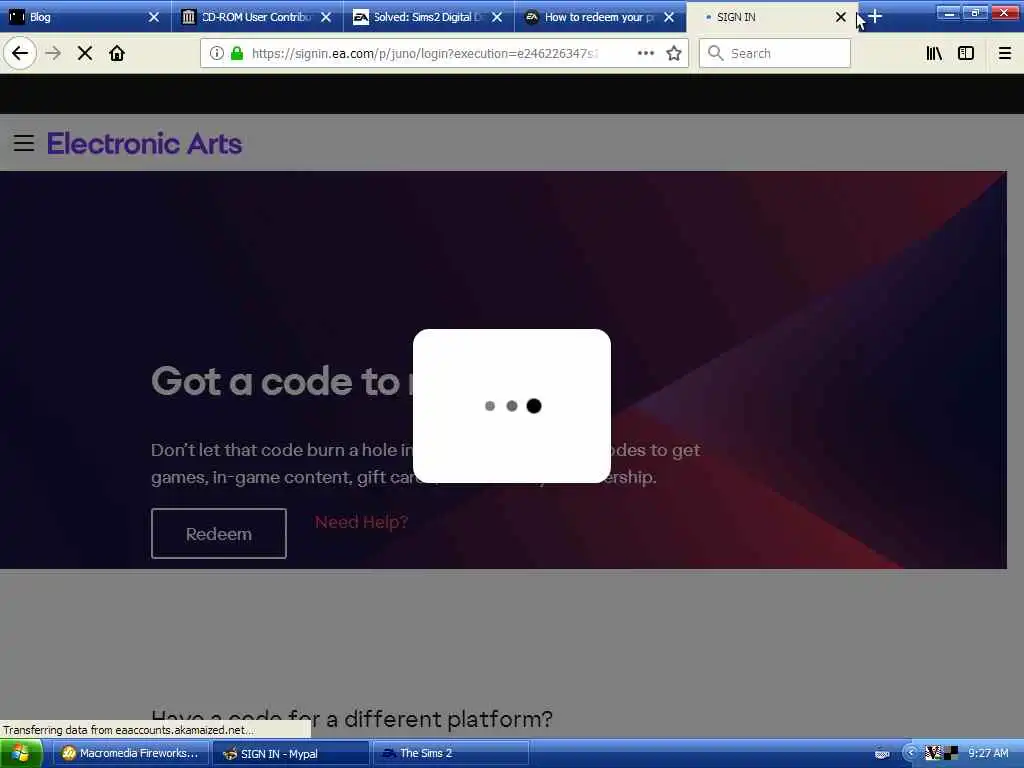Screen dimensions: 1024x768
Task: Open the Electronic Arts site hamburger menu
Action: point(24,143)
